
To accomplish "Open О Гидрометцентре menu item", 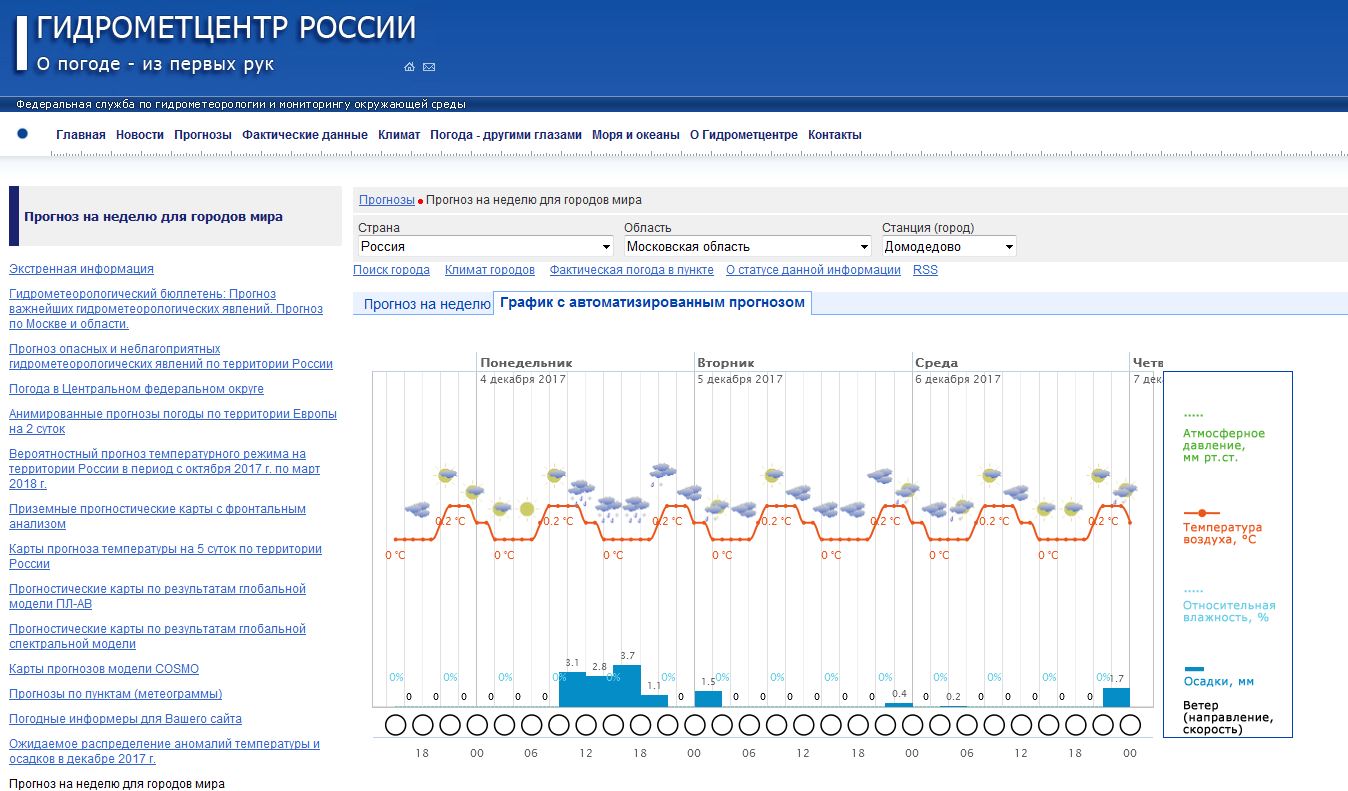I will point(744,135).
